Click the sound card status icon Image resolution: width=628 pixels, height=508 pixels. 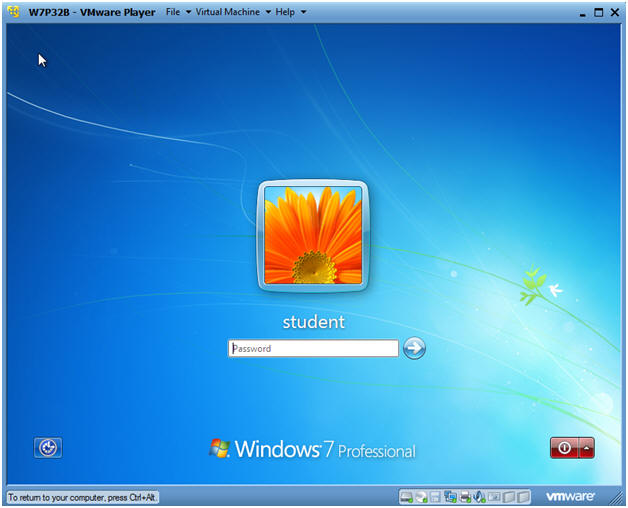(479, 497)
